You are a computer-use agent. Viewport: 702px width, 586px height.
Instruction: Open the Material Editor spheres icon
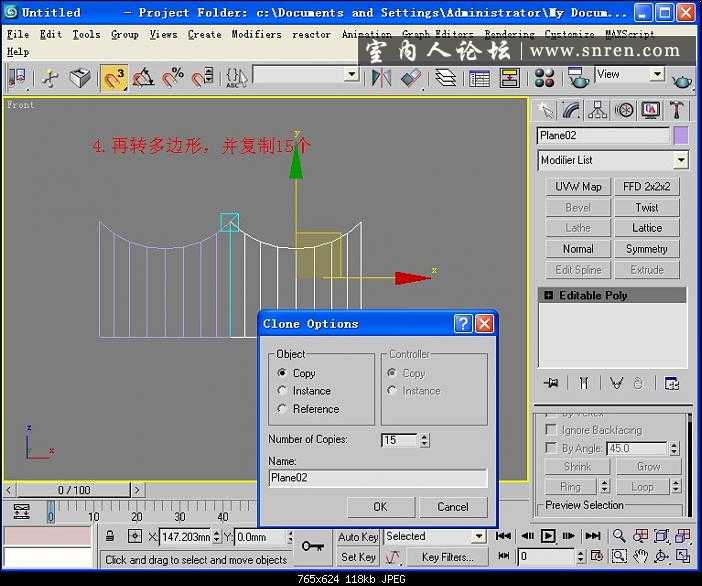point(544,78)
